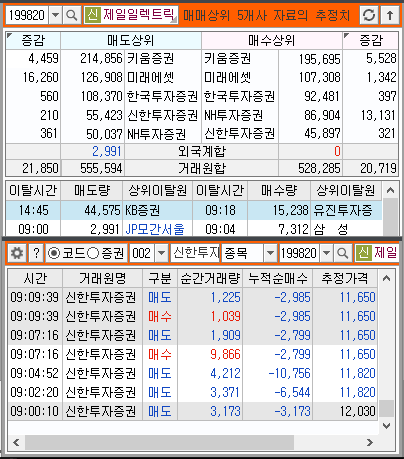404x459 pixels.
Task: Select JP모간서울 in the 09:00 row
Action: [155, 229]
